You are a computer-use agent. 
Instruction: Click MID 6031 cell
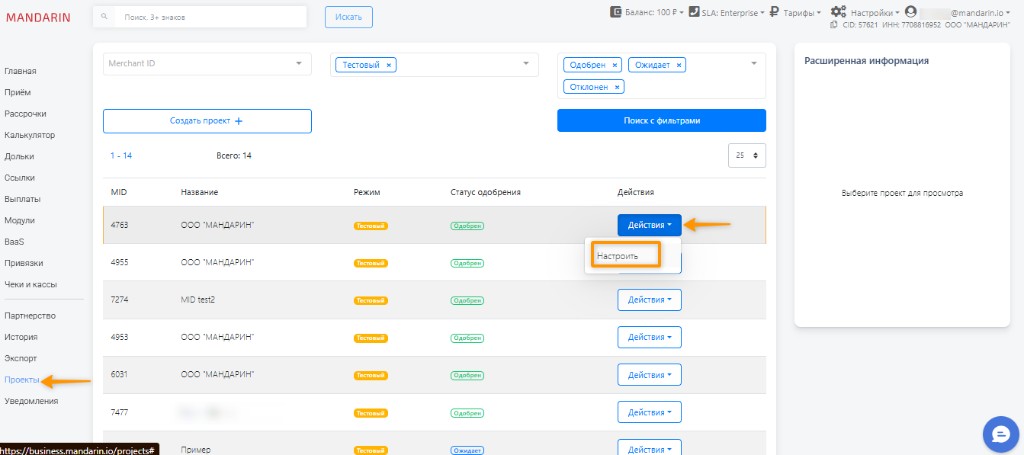(120, 375)
